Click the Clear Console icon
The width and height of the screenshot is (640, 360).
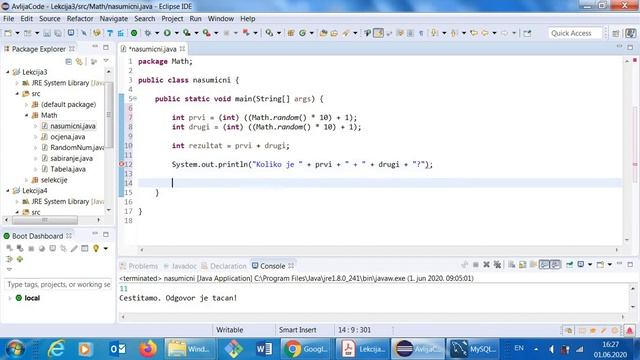tap(511, 265)
